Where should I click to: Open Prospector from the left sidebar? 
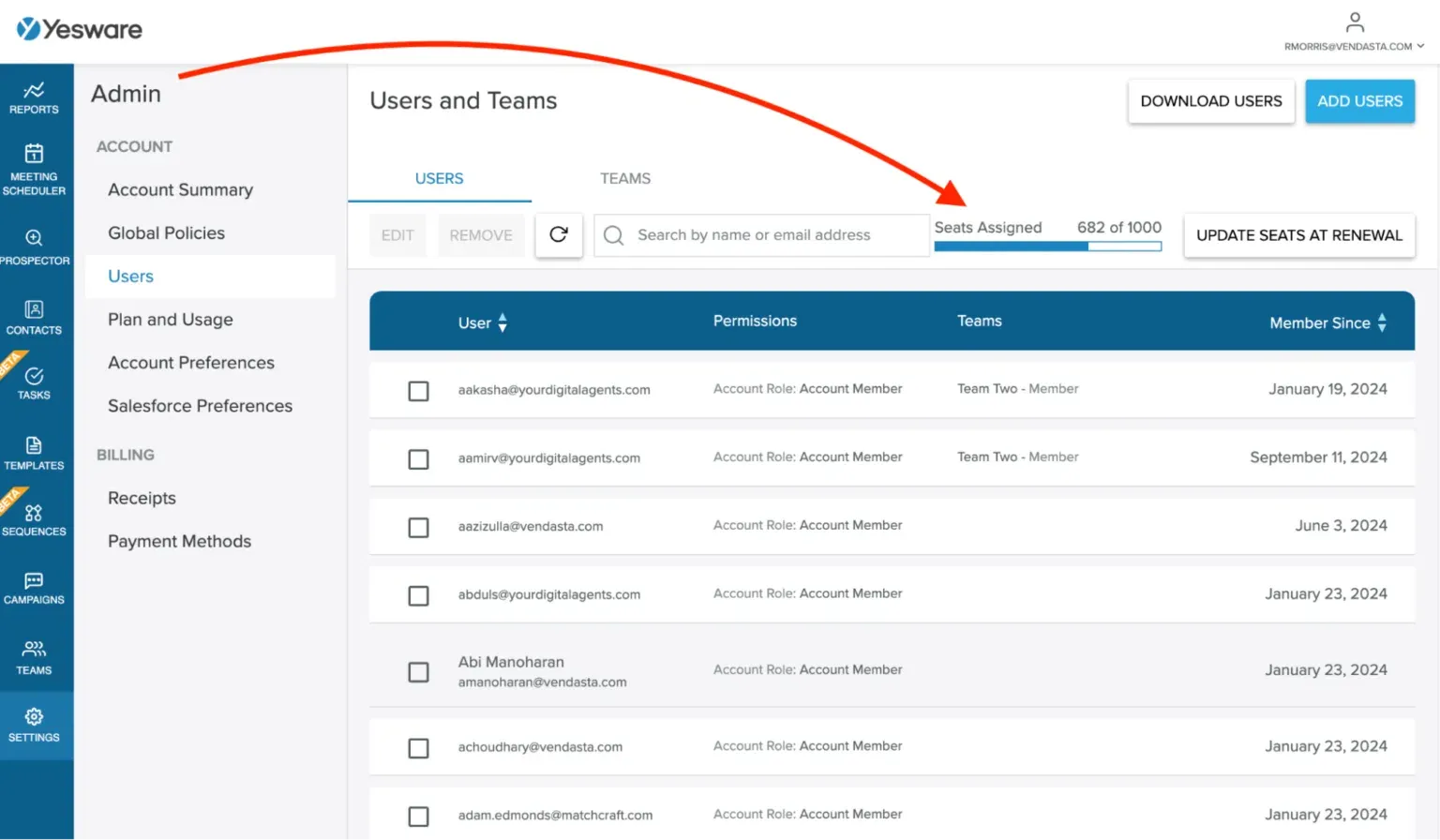[x=35, y=244]
